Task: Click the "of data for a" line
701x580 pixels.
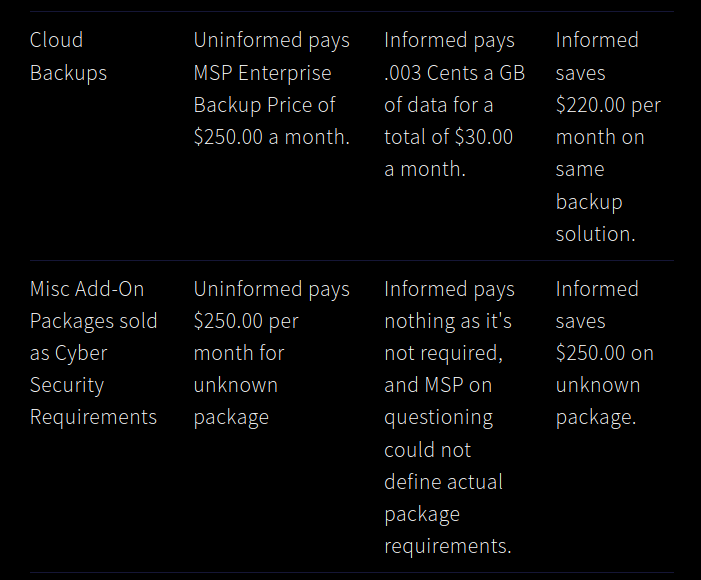Action: (x=438, y=105)
